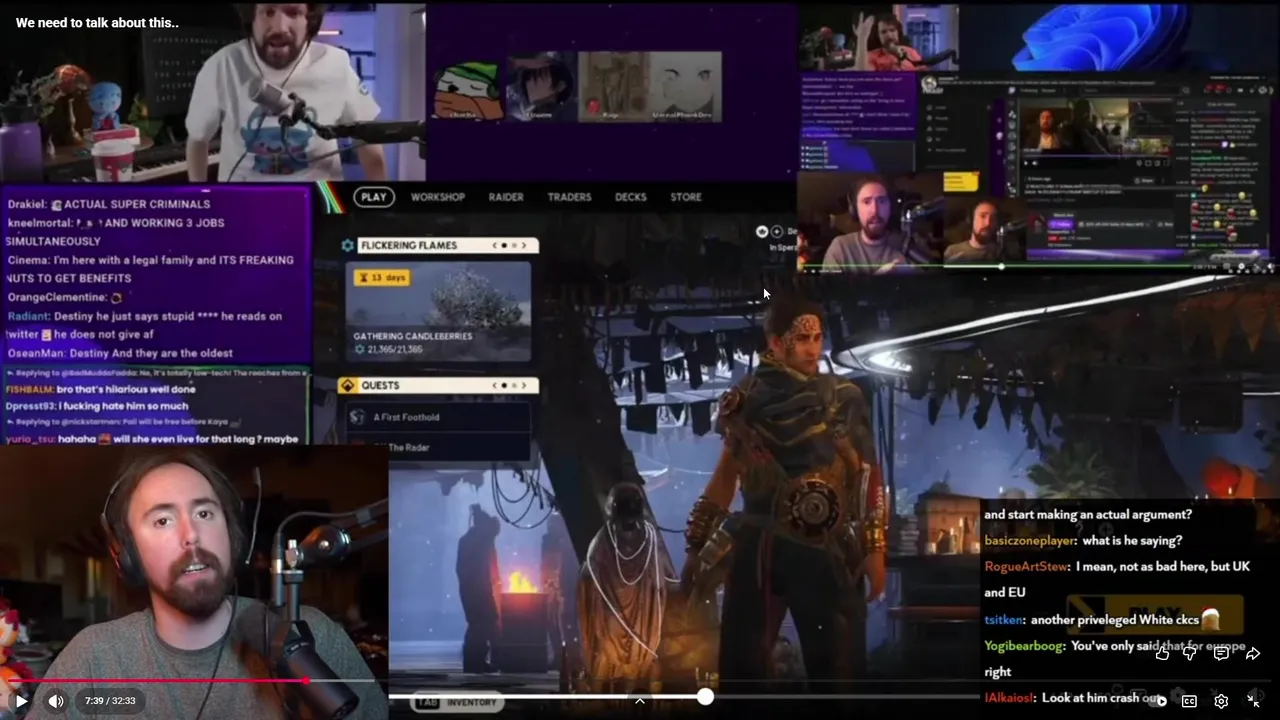
Task: Share the video using arrow icon
Action: tap(1253, 653)
